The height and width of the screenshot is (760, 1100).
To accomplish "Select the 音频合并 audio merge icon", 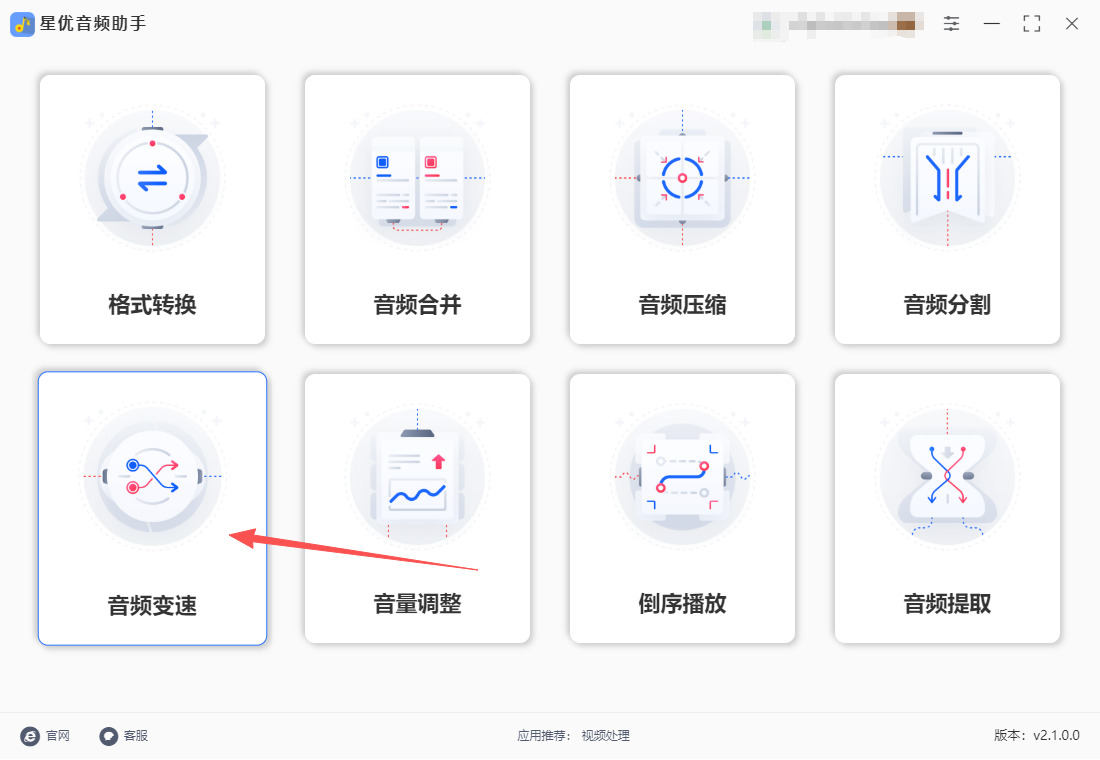I will coord(417,178).
